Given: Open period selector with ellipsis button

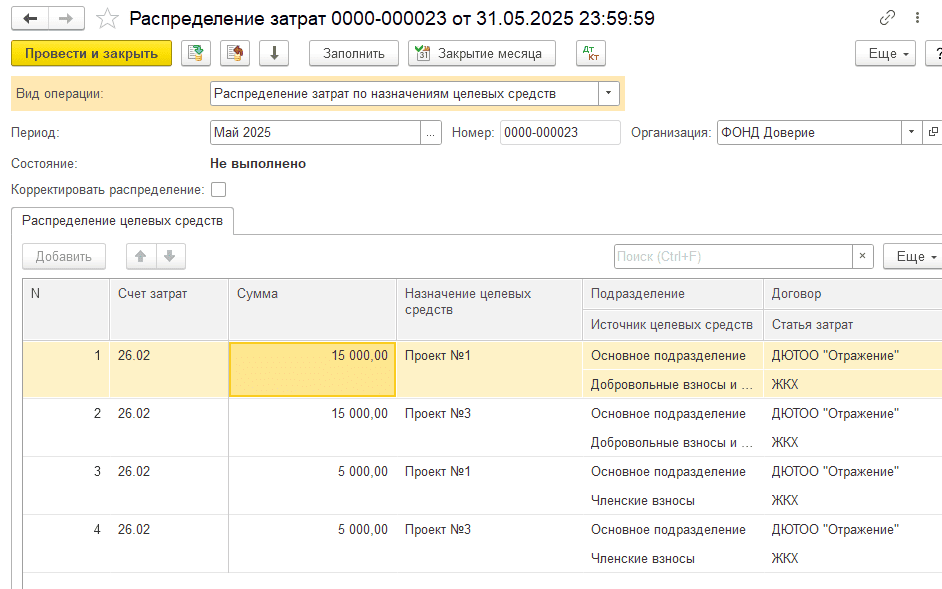Looking at the screenshot, I should (x=431, y=132).
